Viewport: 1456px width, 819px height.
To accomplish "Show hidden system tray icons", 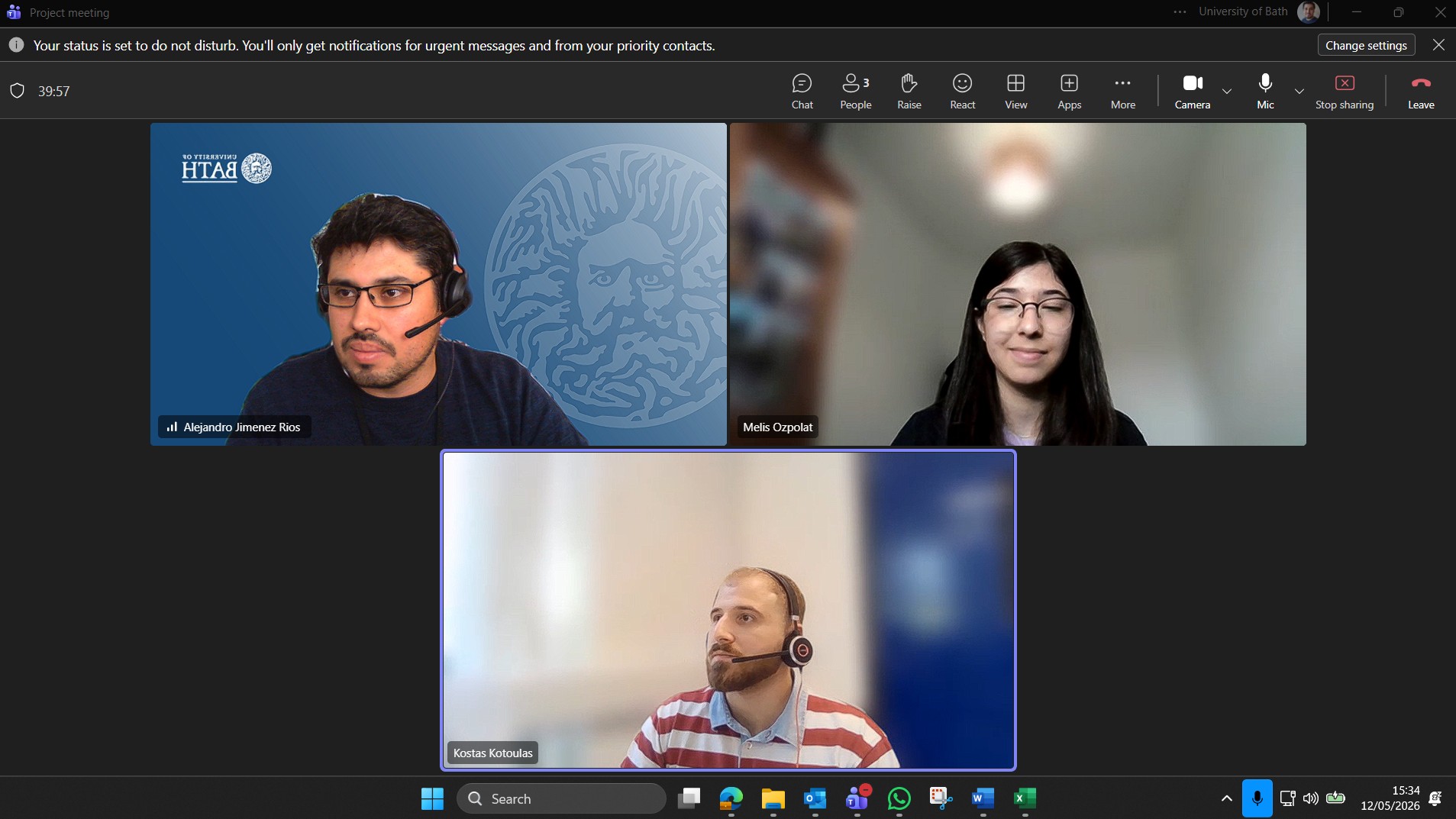I will [x=1226, y=798].
